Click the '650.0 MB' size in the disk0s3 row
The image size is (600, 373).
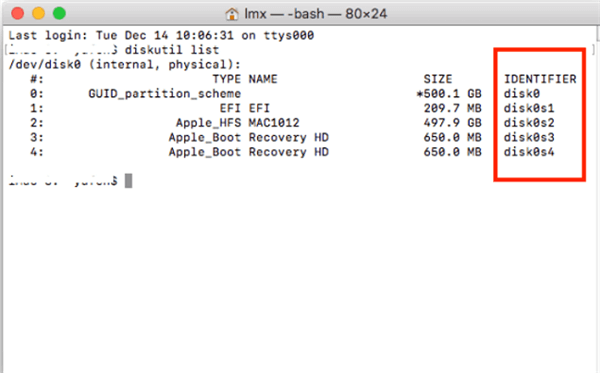[x=452, y=137]
